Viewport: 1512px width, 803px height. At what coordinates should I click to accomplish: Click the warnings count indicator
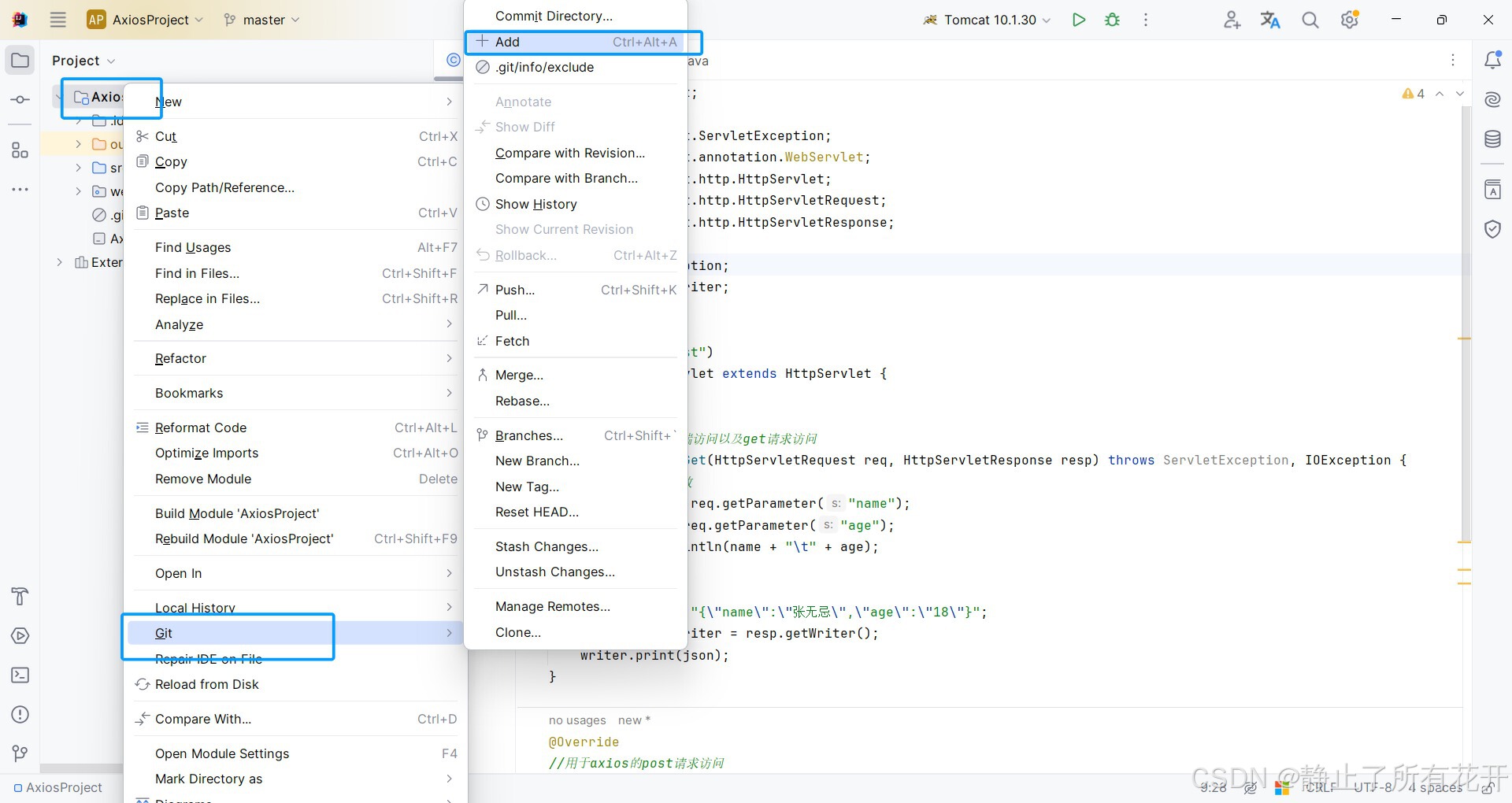pos(1413,94)
